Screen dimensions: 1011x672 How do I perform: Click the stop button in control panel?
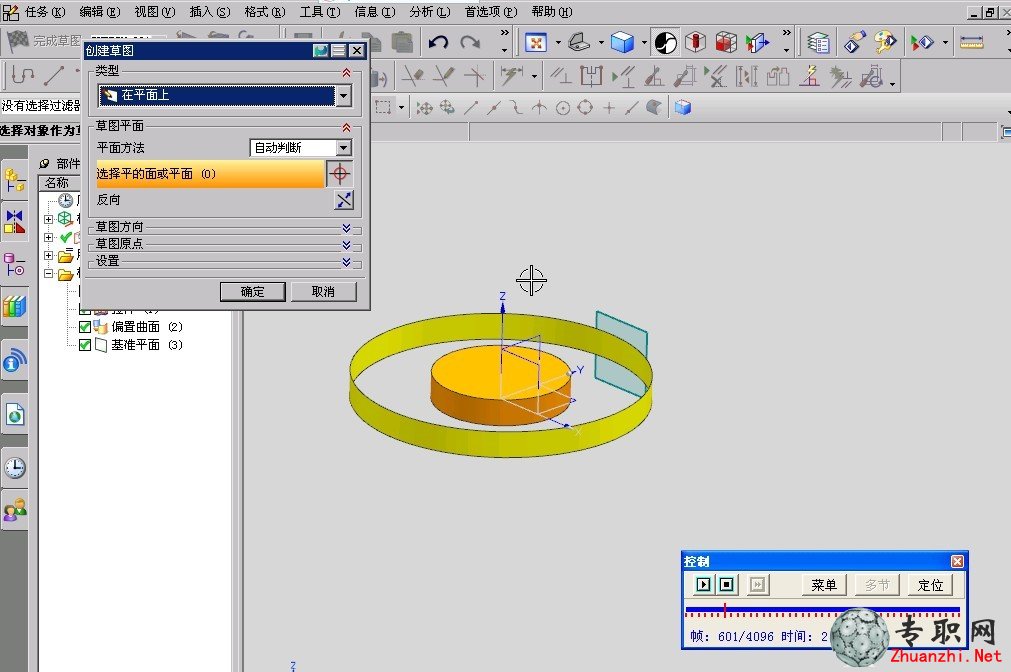727,584
